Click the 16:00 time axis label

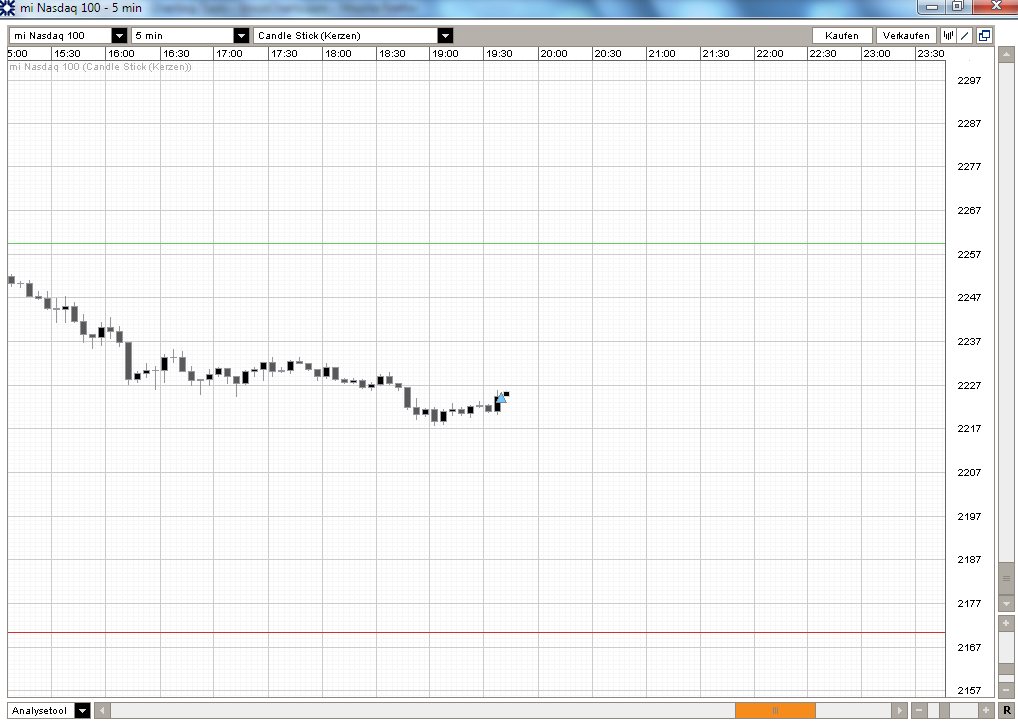(x=121, y=54)
